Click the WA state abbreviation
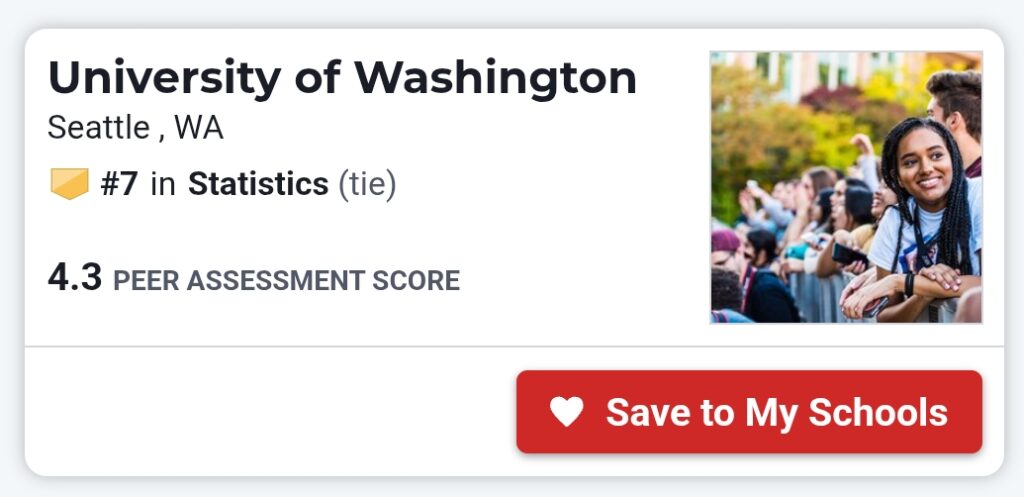 click(x=198, y=128)
